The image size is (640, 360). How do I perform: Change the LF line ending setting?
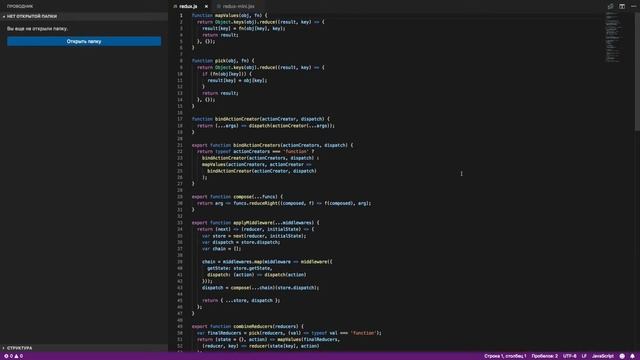[584, 356]
